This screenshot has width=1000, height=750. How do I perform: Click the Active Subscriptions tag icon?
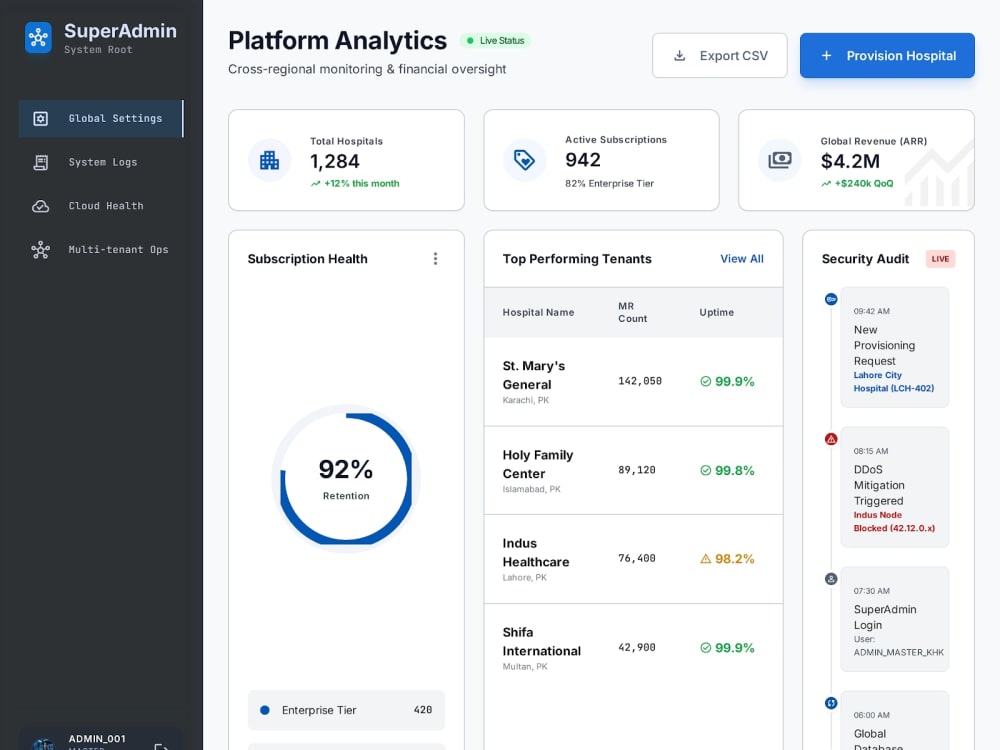click(524, 160)
